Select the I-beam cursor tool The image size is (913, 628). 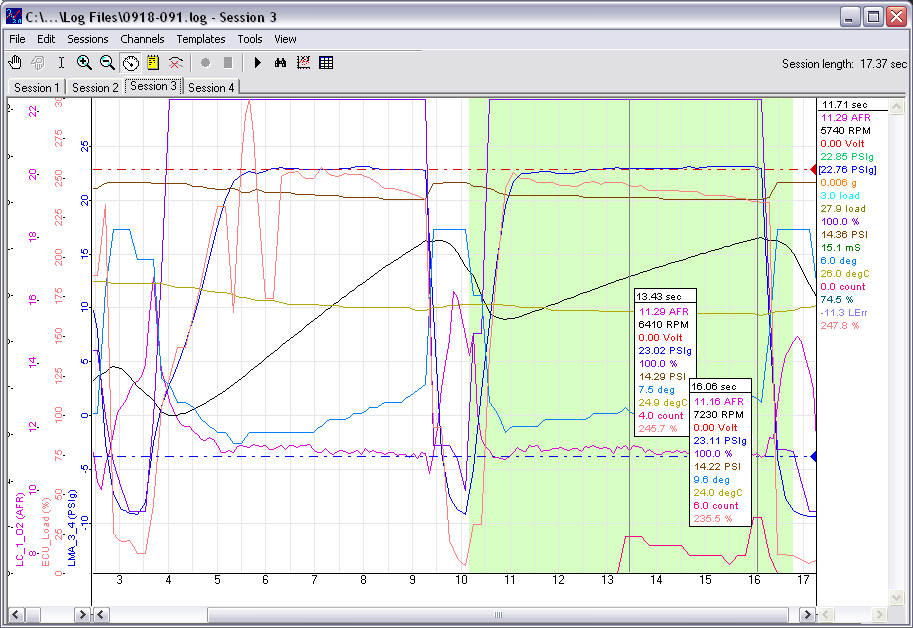(x=61, y=62)
